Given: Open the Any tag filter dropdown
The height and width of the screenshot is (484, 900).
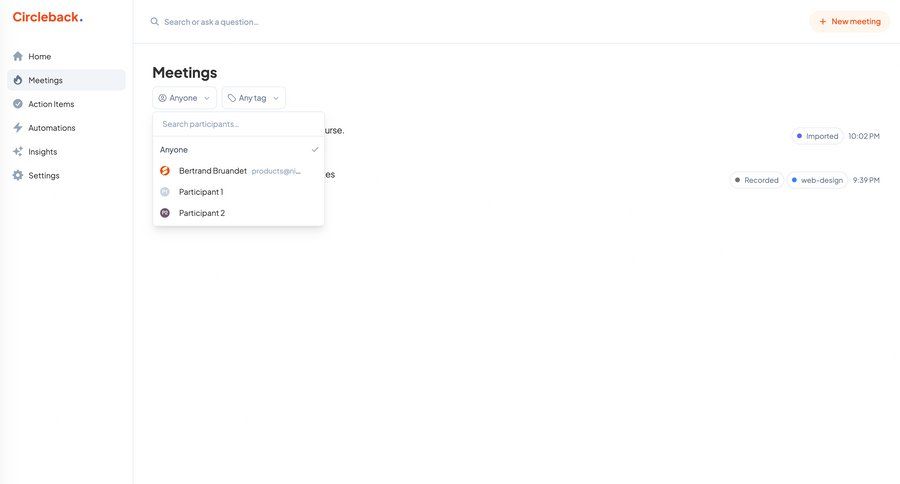Looking at the screenshot, I should coord(253,98).
